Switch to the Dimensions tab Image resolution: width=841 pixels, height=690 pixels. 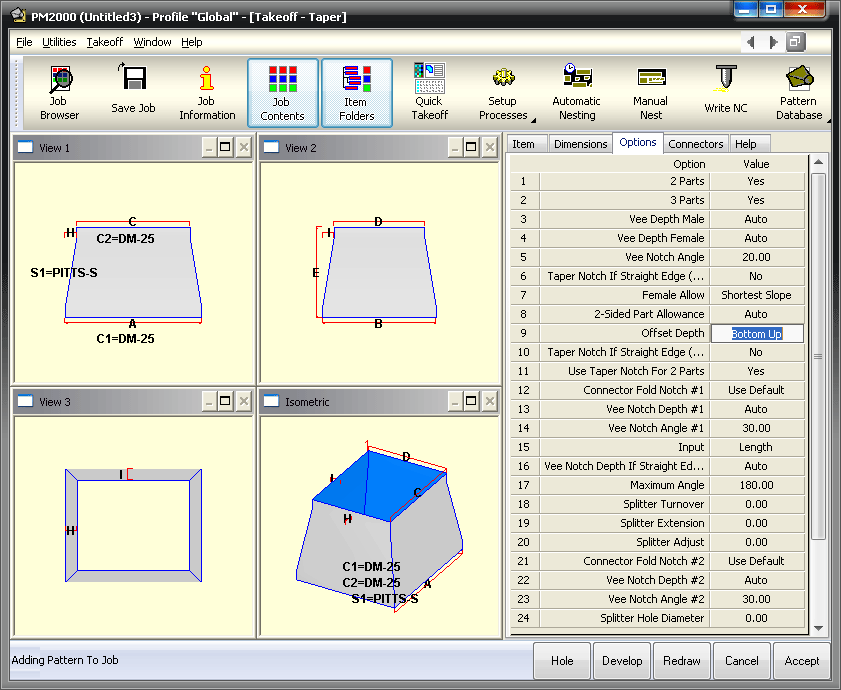[x=580, y=144]
